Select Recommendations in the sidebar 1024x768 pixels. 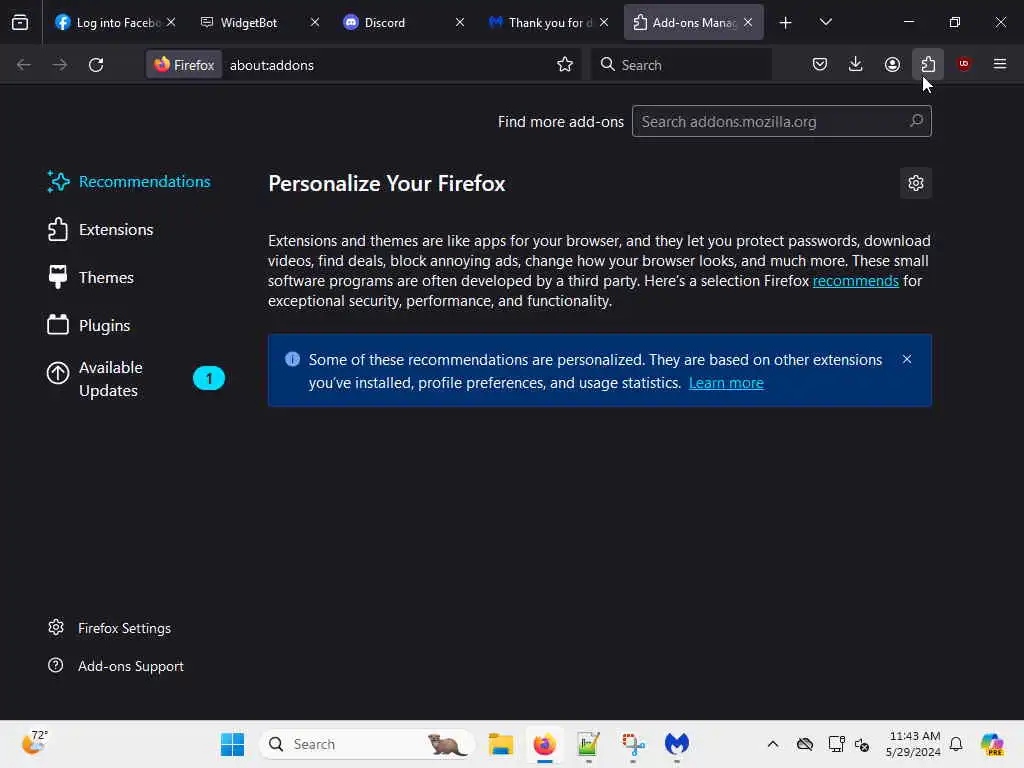129,182
